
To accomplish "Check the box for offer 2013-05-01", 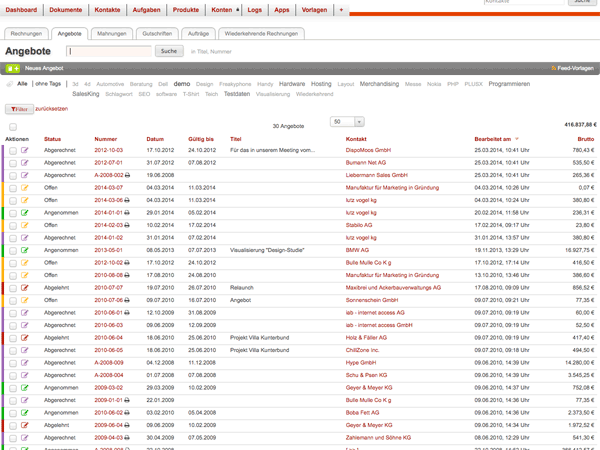I will tap(13, 251).
